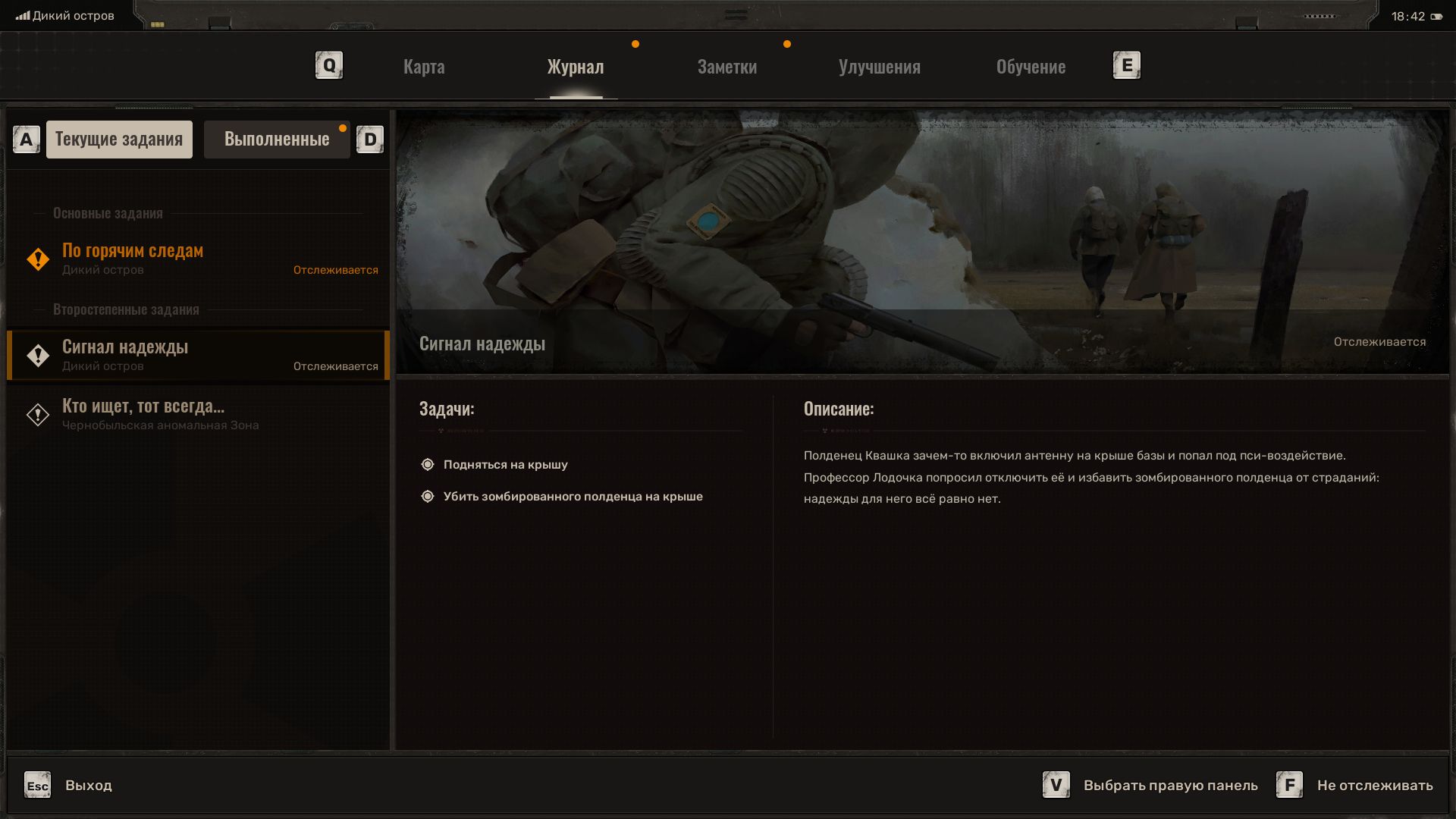Open the Улучшения tab
Viewport: 1456px width, 819px height.
coord(879,67)
